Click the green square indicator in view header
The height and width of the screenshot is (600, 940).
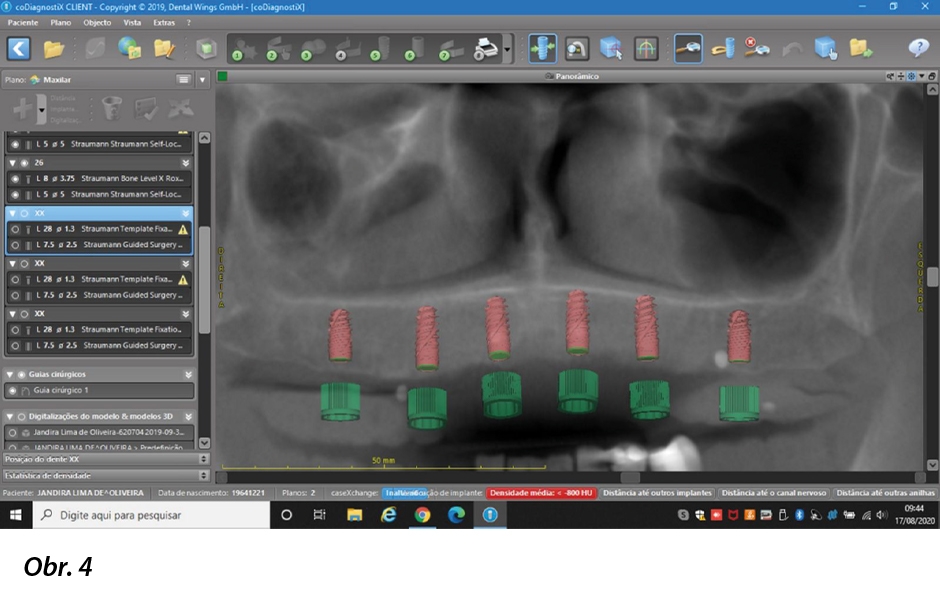tap(222, 76)
